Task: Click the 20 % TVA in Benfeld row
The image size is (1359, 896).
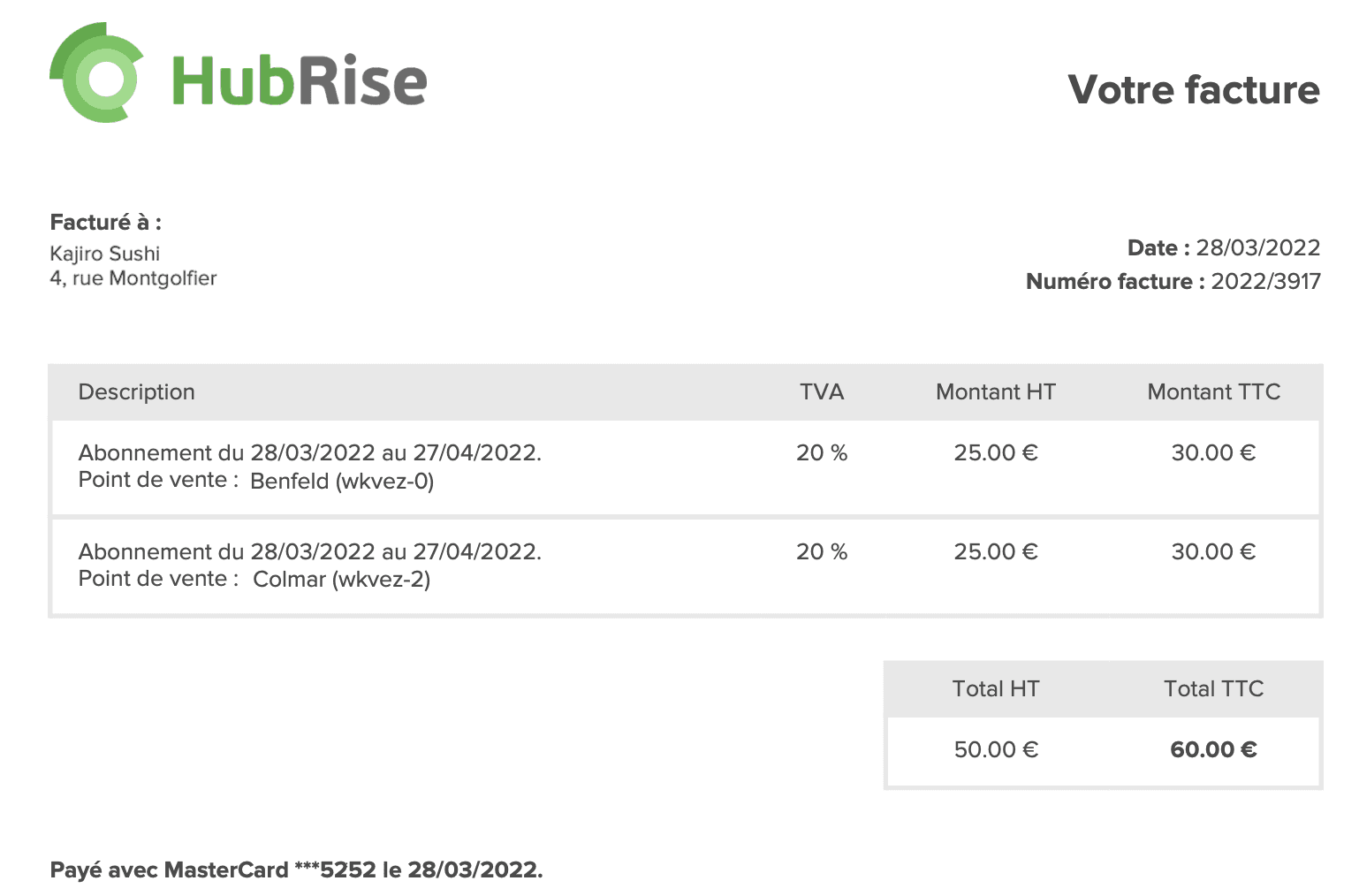Action: (x=821, y=452)
